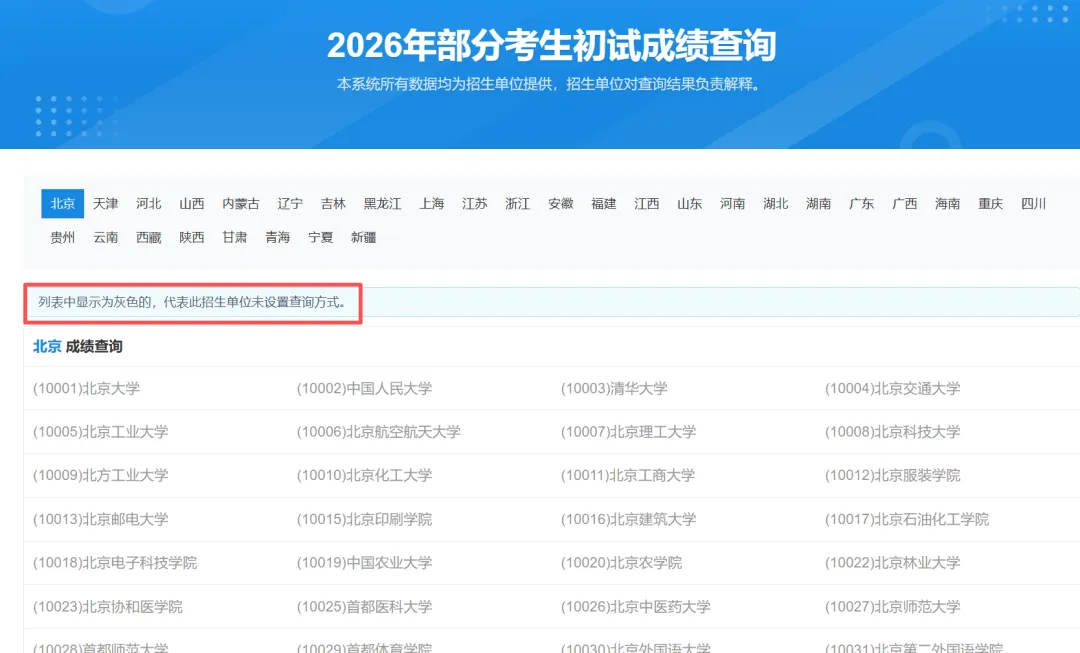Switch to the 上海 tab
This screenshot has width=1080, height=653.
pos(432,204)
